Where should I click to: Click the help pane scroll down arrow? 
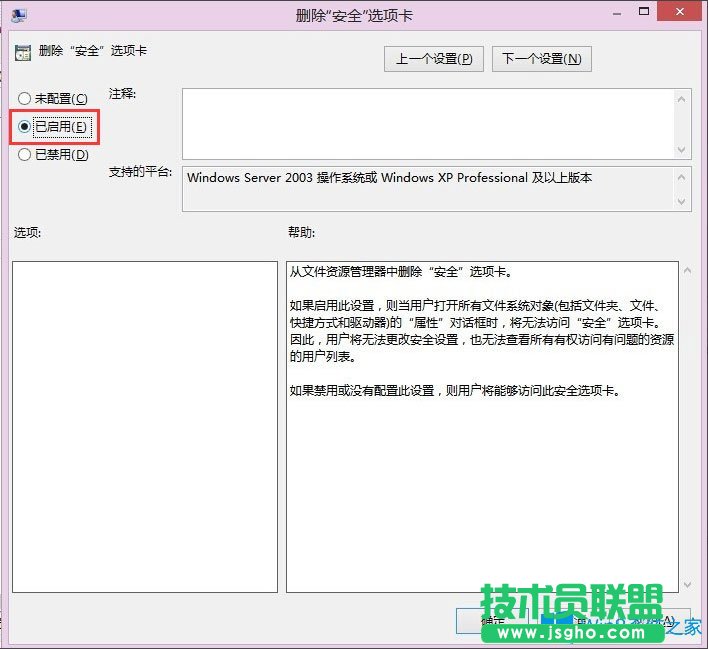click(687, 585)
